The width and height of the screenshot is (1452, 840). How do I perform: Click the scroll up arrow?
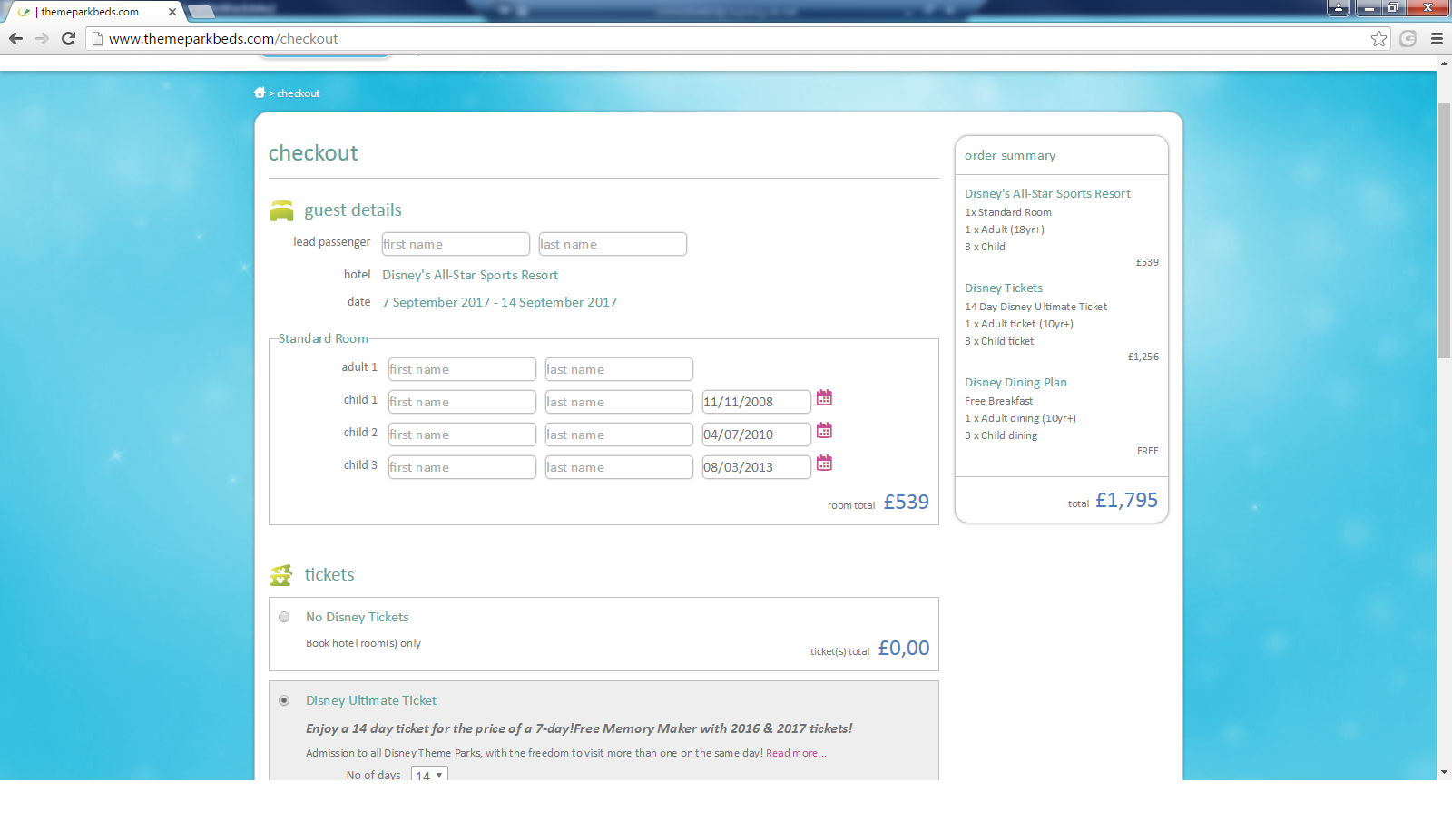coord(1444,63)
